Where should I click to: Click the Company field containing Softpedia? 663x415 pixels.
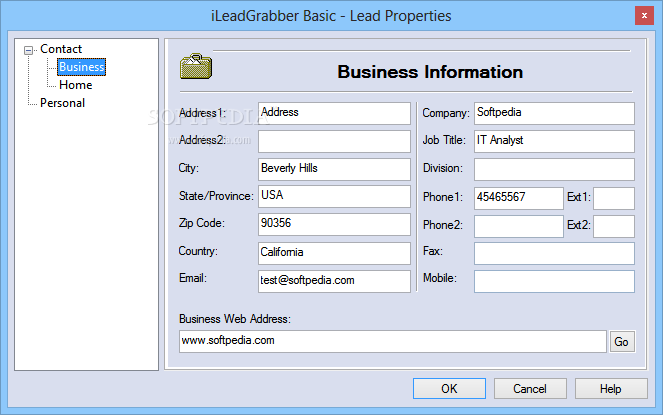(554, 113)
